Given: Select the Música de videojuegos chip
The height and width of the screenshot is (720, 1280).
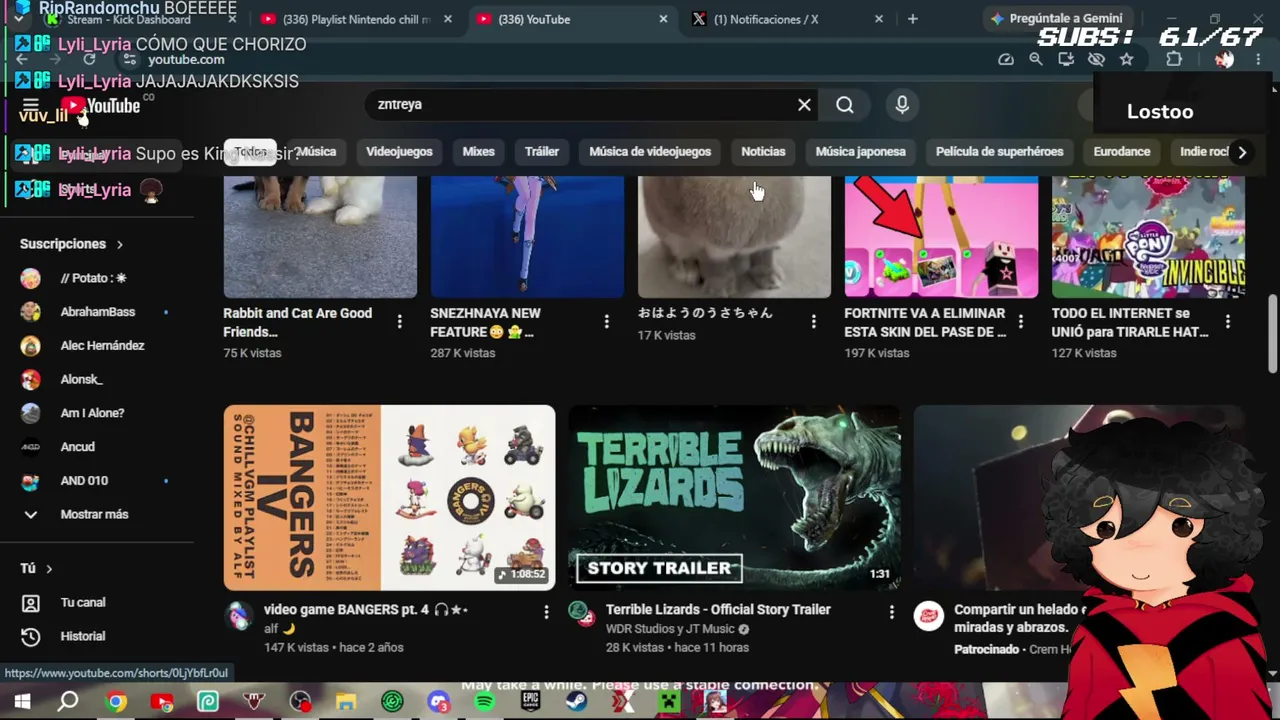Looking at the screenshot, I should coord(650,152).
